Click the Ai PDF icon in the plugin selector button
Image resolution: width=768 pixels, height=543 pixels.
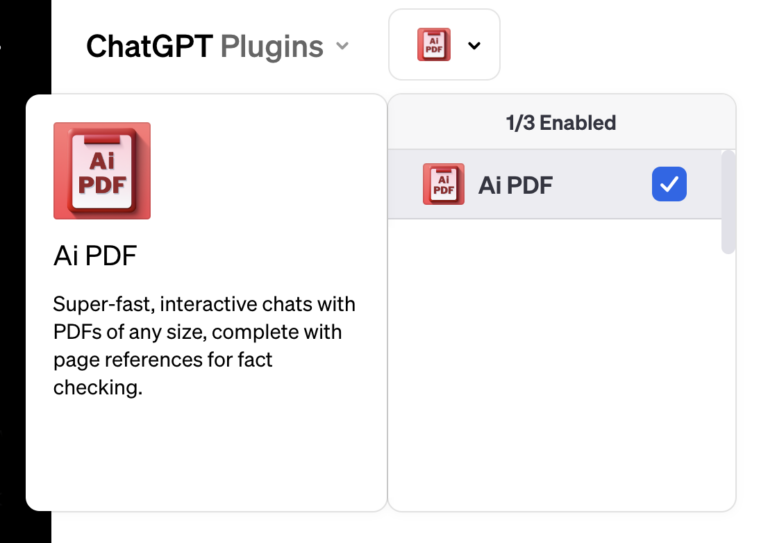[x=433, y=45]
